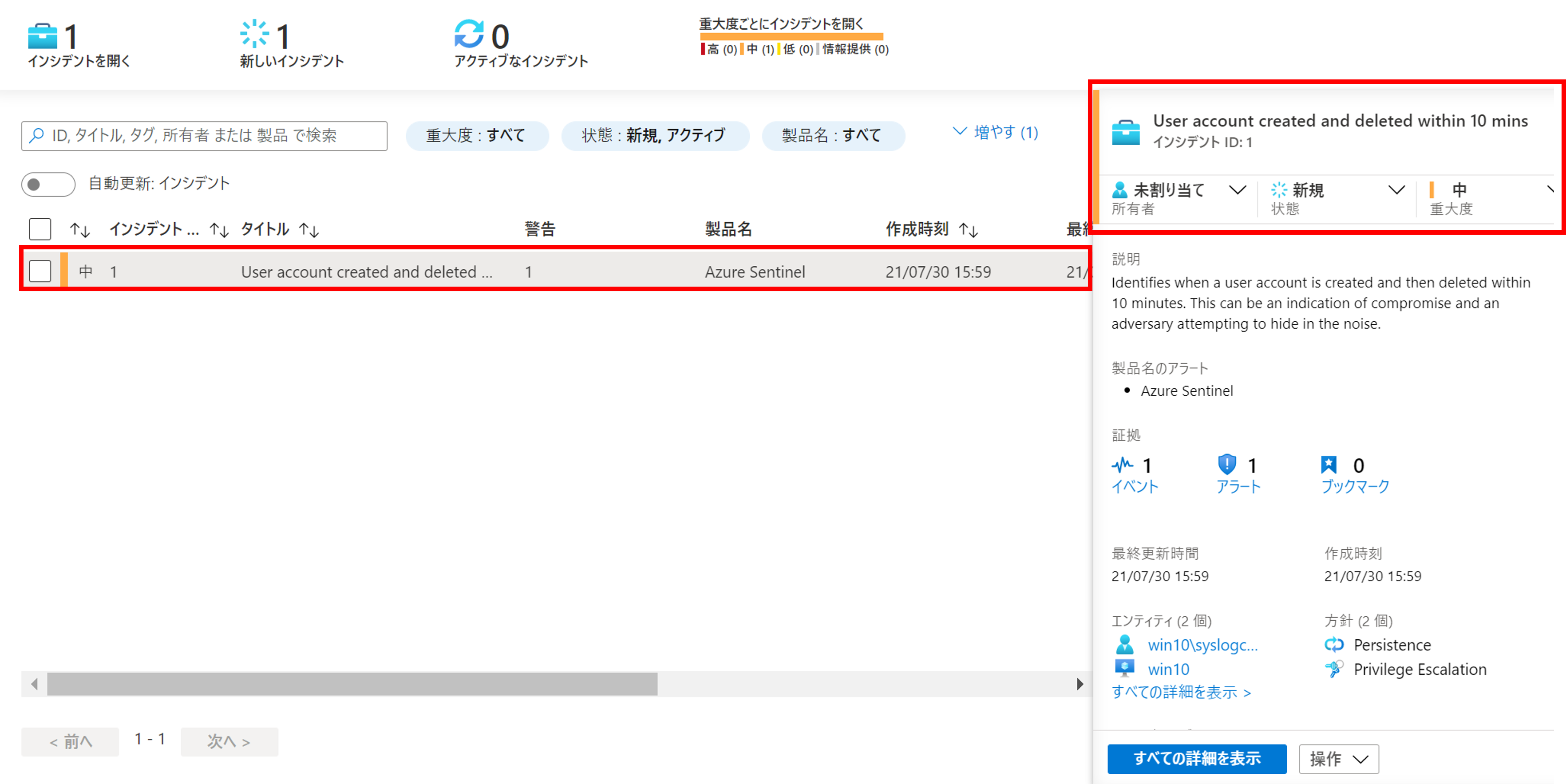Open the win10\syslogc... entity link
1566x784 pixels.
(1202, 645)
